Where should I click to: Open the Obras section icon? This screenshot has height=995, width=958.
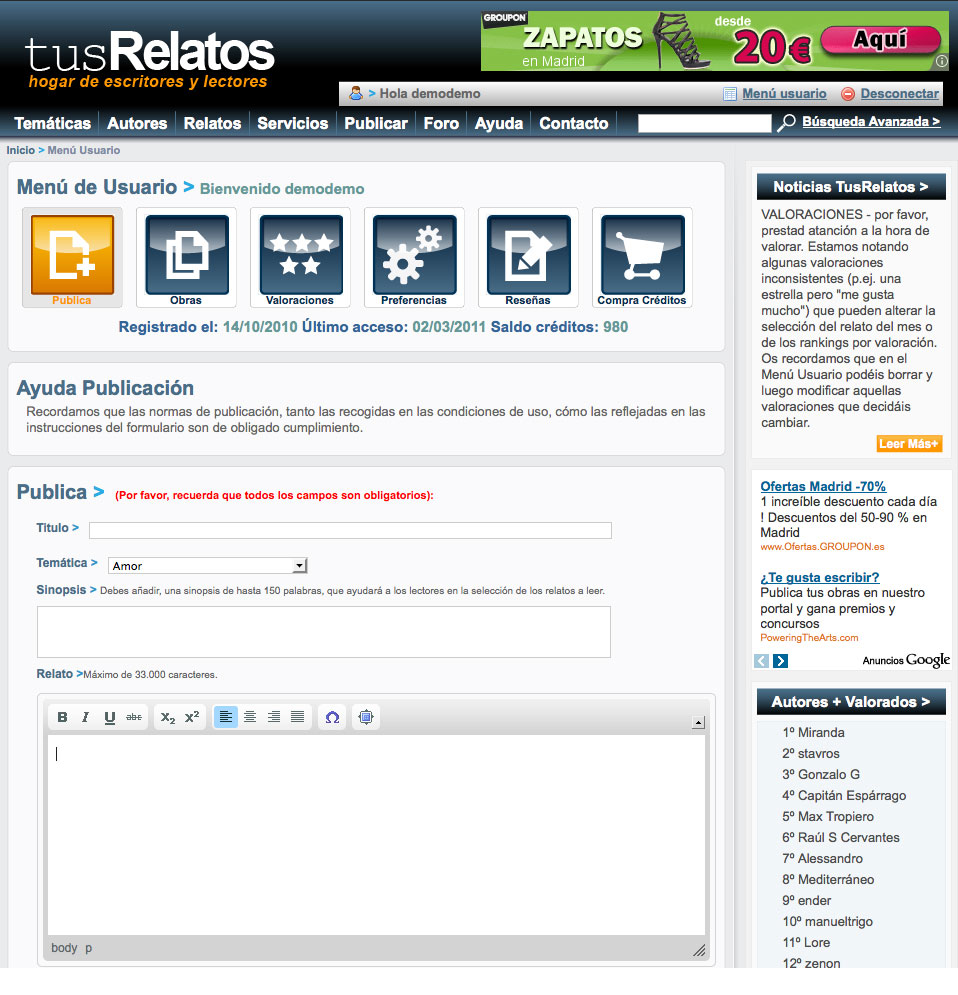[x=186, y=255]
